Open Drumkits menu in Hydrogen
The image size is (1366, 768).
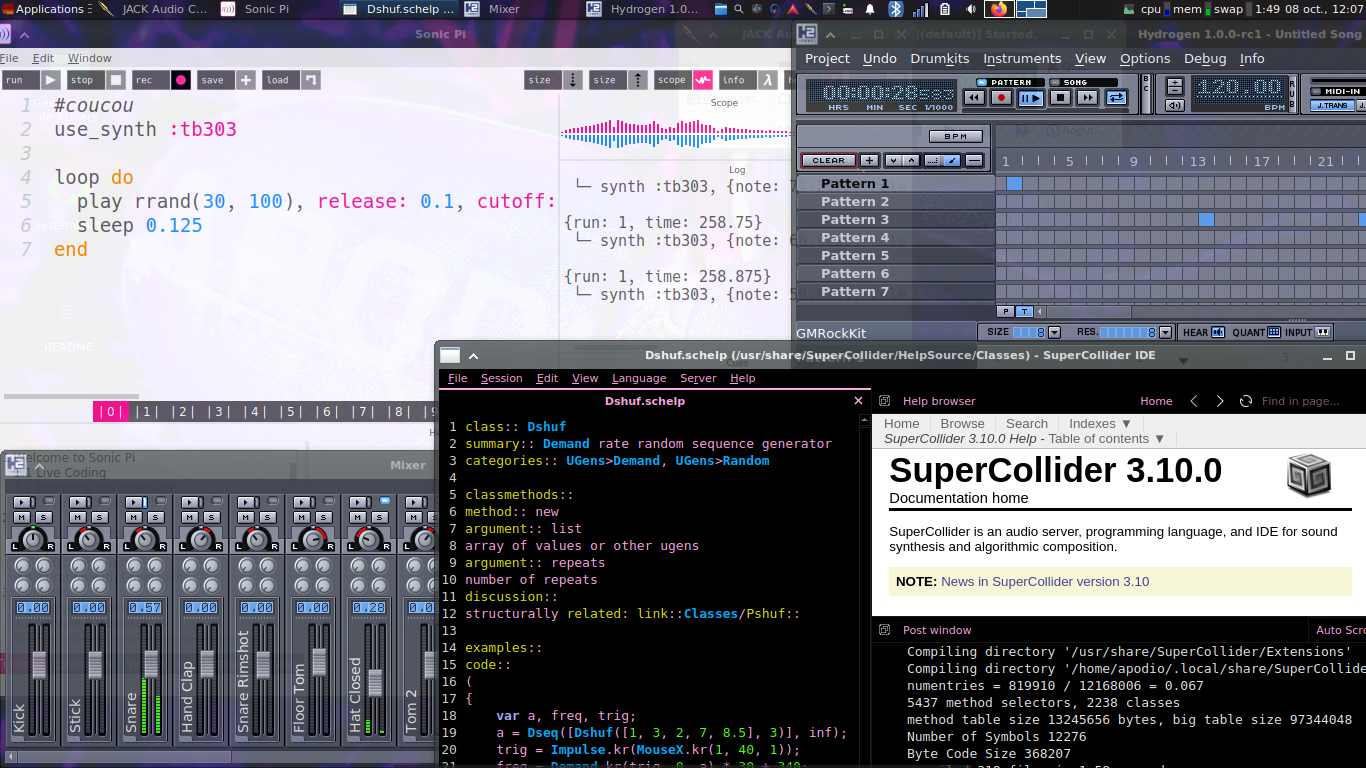click(x=939, y=58)
